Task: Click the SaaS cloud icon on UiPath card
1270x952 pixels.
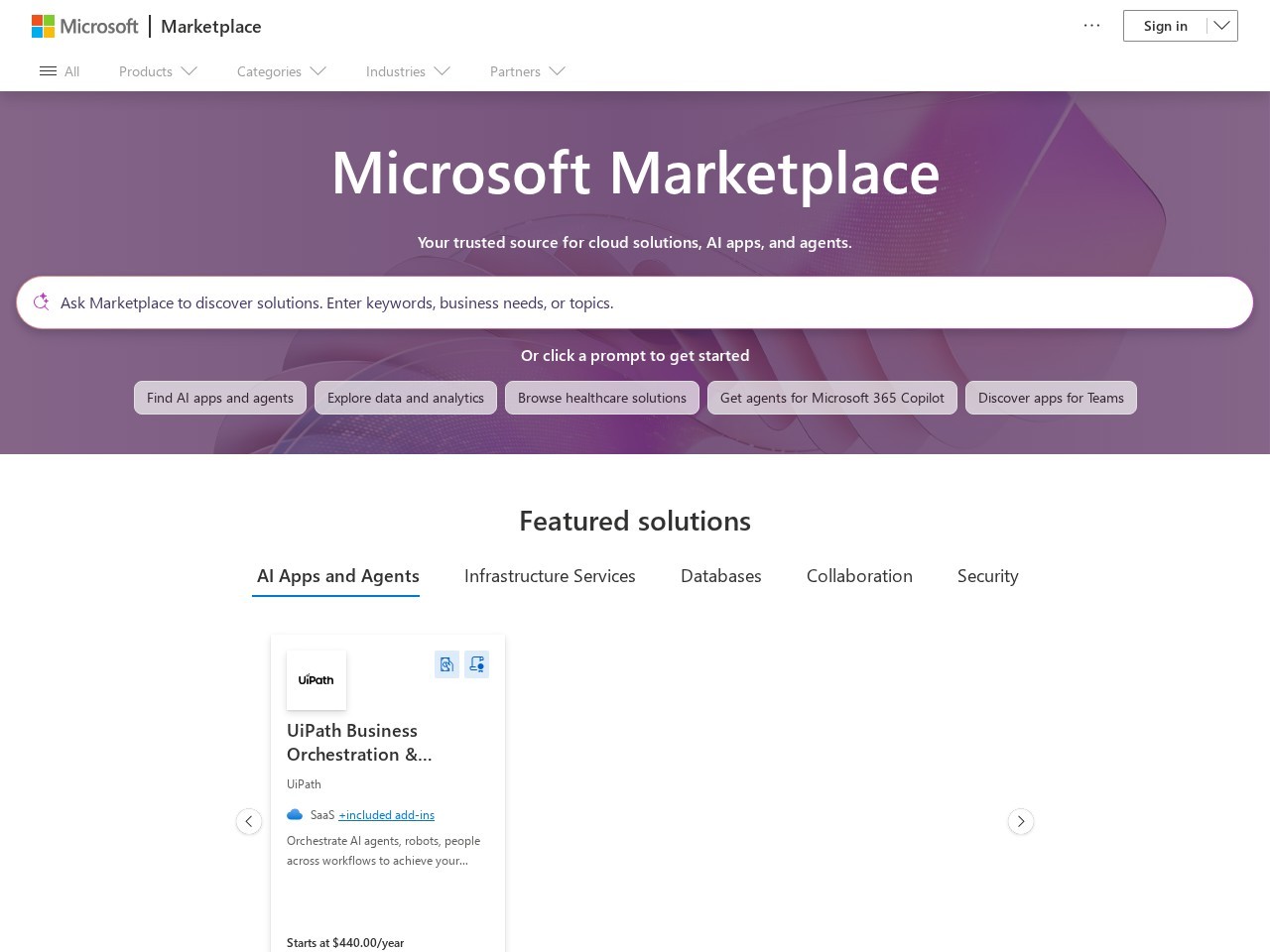Action: point(295,815)
